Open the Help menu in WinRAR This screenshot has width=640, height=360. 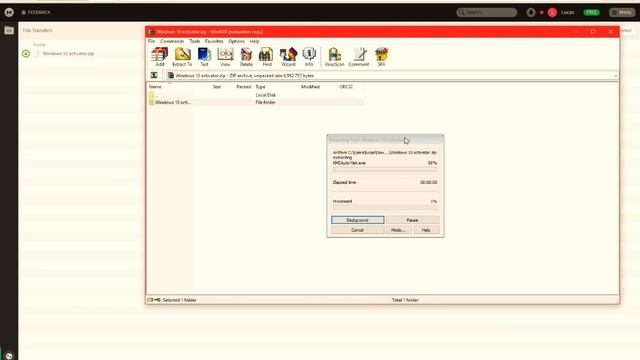pos(254,41)
